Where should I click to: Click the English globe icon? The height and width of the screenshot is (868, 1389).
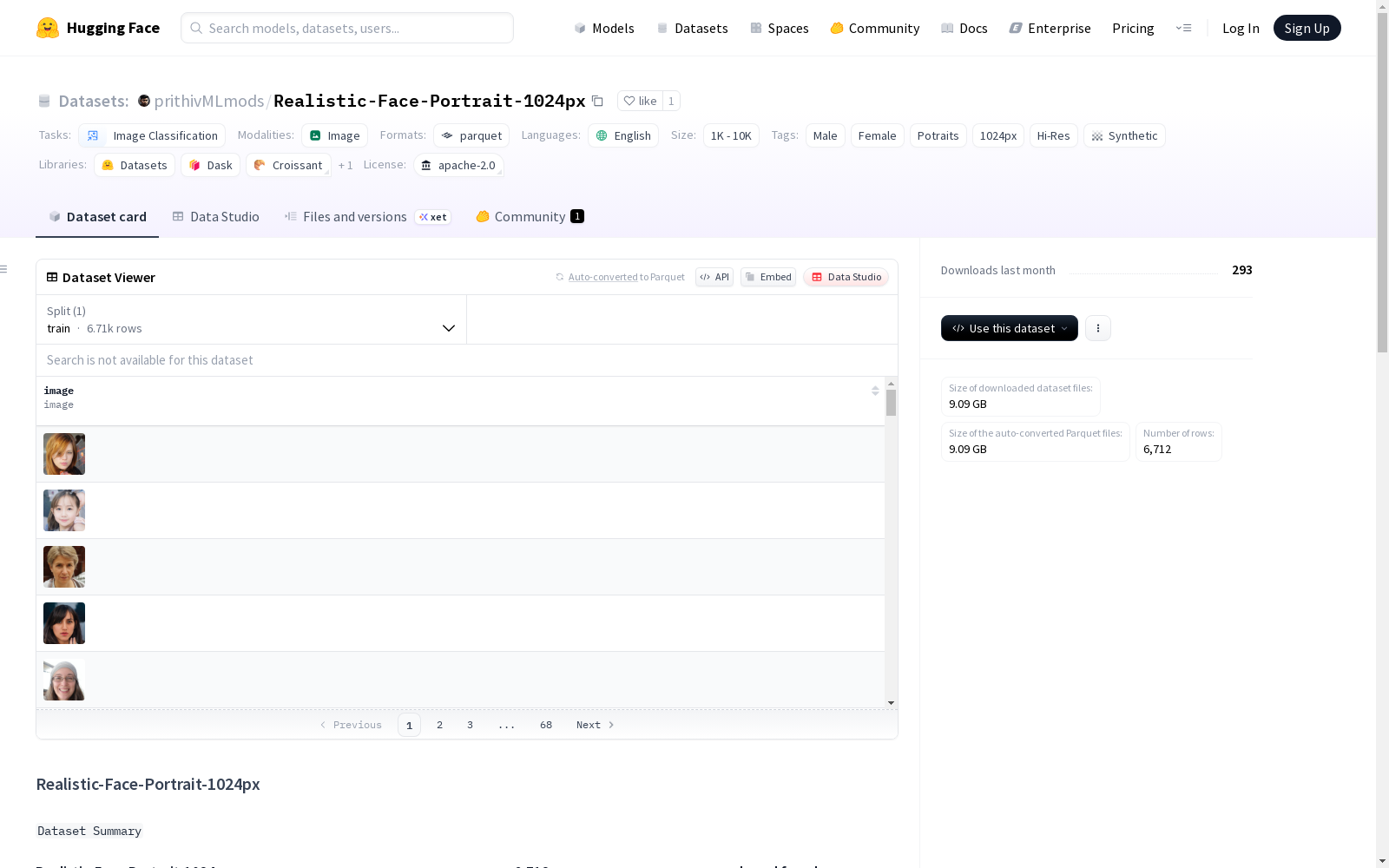pyautogui.click(x=602, y=135)
